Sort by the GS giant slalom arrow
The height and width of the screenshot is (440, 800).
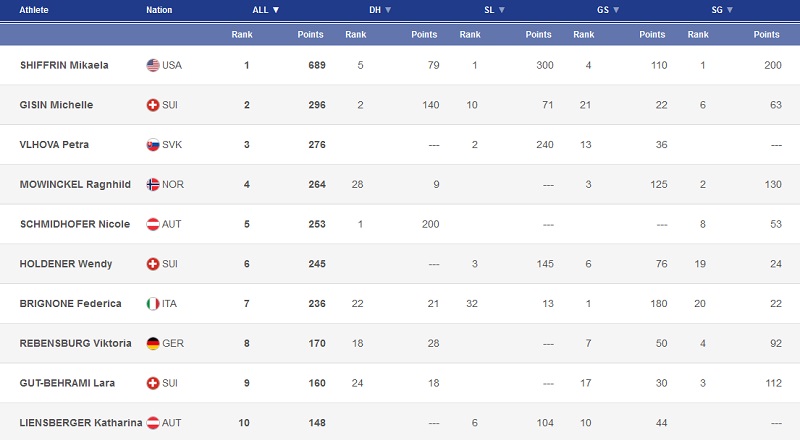616,10
